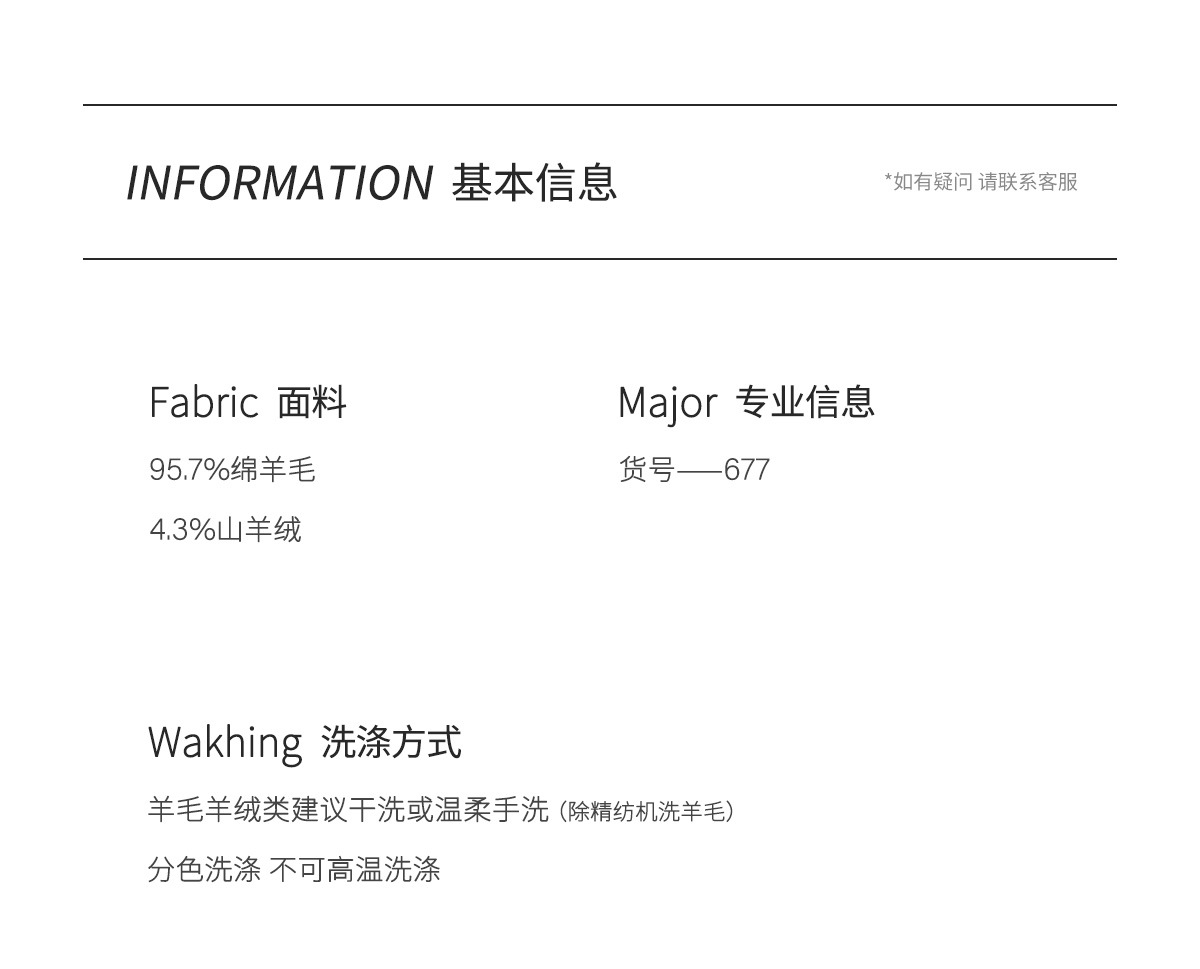Click the 除精纺机洗羊毛 parenthetical note

647,812
